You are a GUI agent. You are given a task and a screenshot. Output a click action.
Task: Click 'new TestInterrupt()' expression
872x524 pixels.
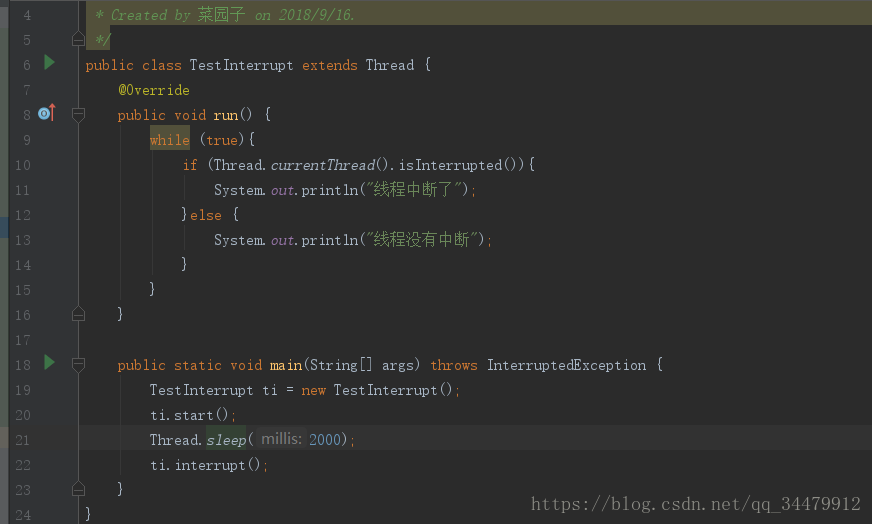tap(377, 390)
